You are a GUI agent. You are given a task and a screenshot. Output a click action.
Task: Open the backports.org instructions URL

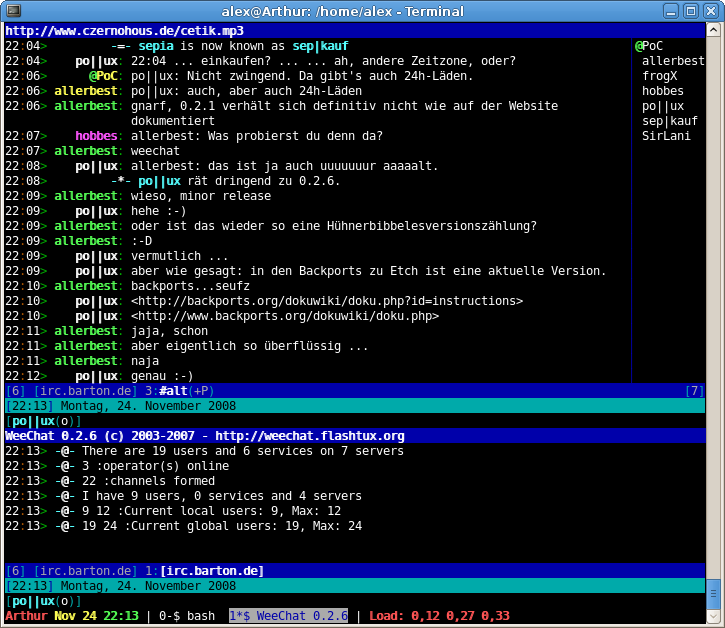point(327,301)
